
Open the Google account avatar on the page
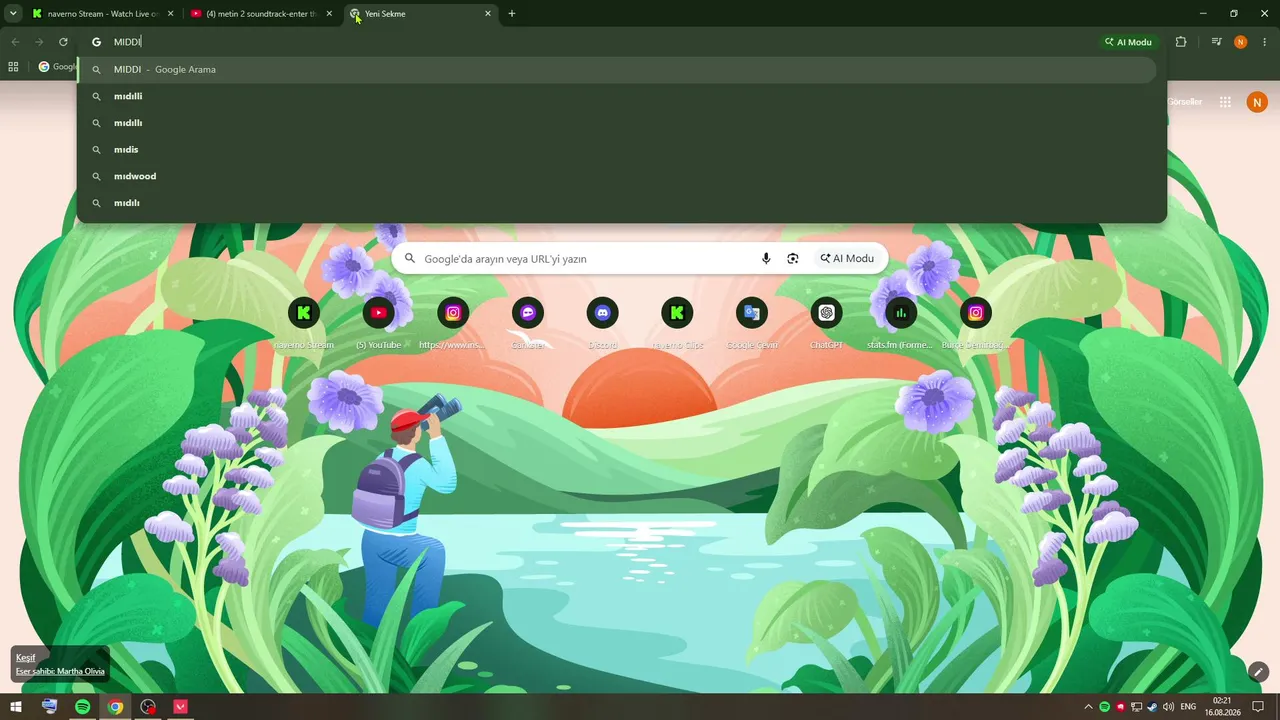tap(1257, 102)
